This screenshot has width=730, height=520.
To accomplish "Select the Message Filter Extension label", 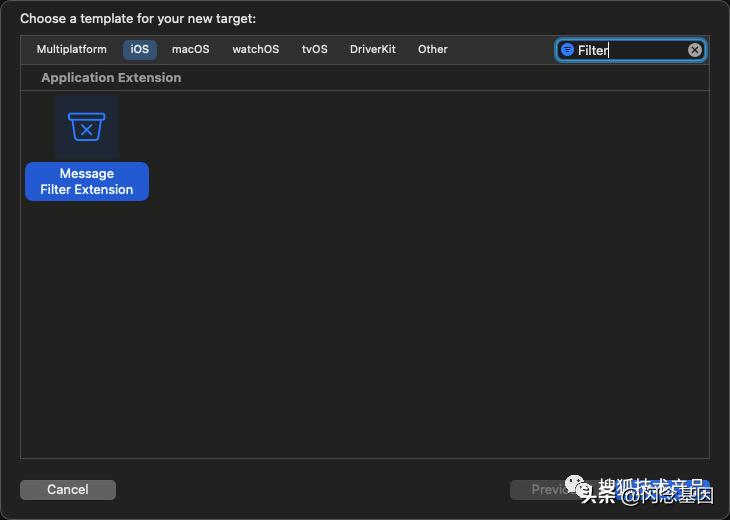I will click(87, 182).
